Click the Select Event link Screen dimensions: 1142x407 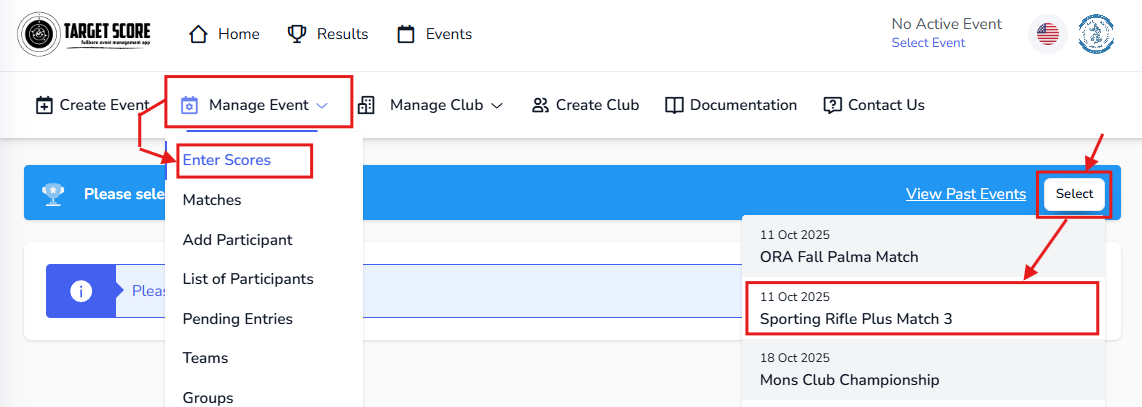pyautogui.click(x=928, y=43)
